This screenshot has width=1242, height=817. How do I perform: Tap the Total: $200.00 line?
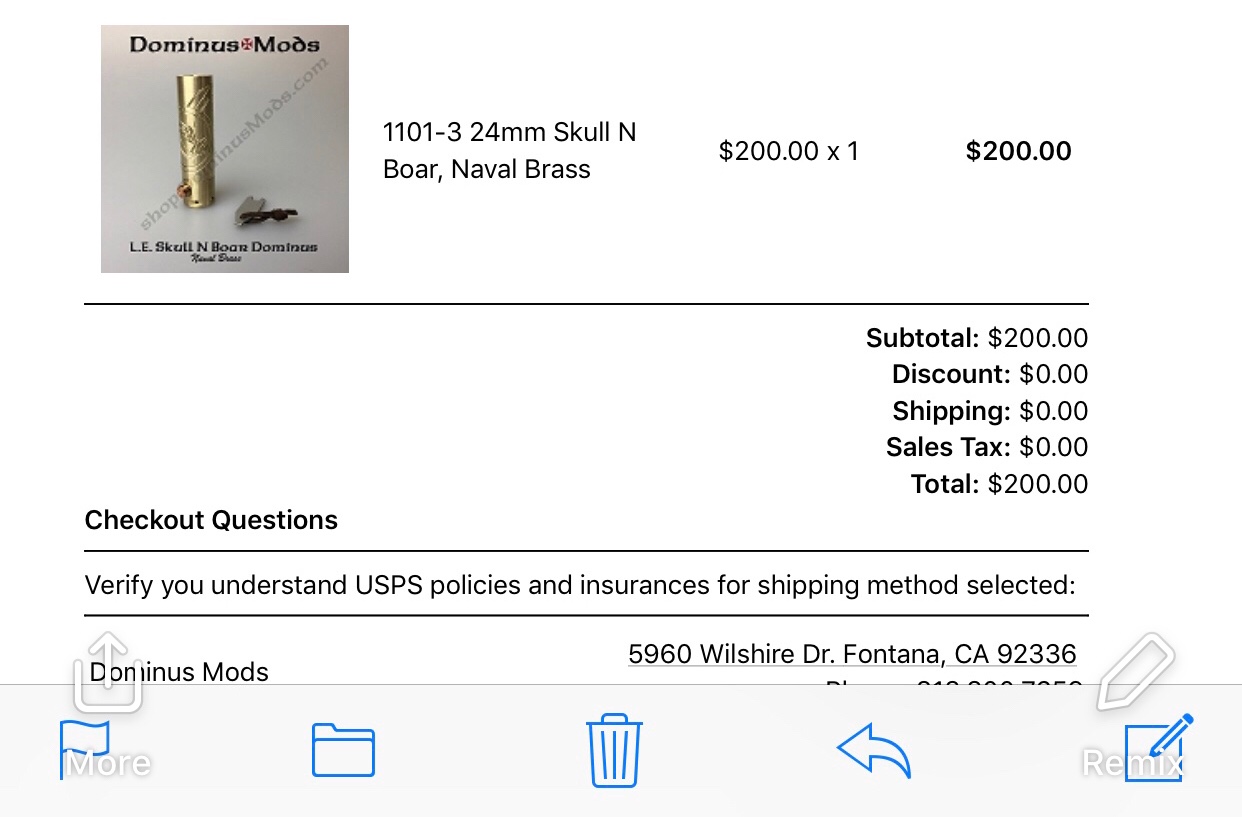[999, 484]
